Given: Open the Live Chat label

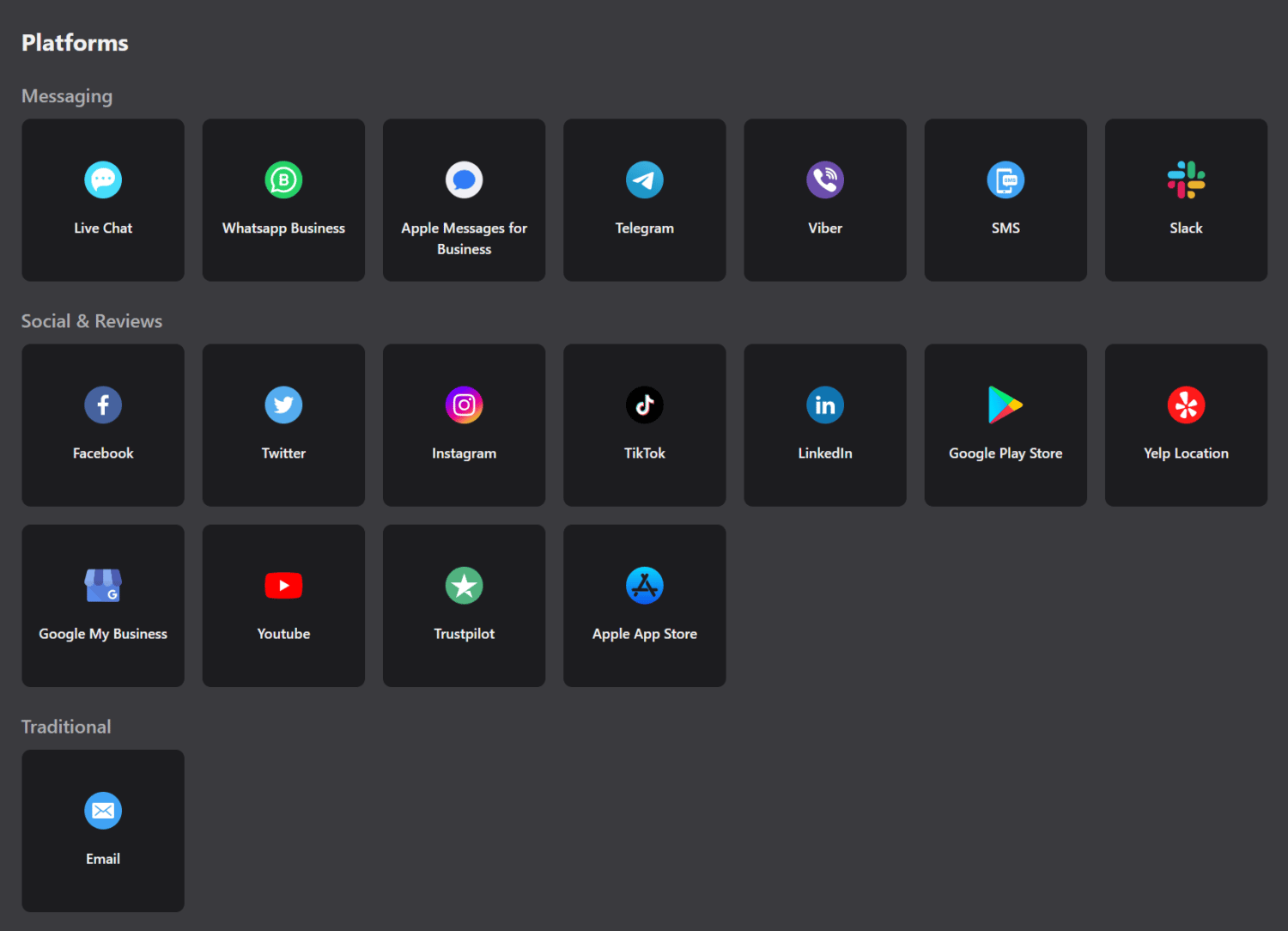Looking at the screenshot, I should [x=103, y=228].
